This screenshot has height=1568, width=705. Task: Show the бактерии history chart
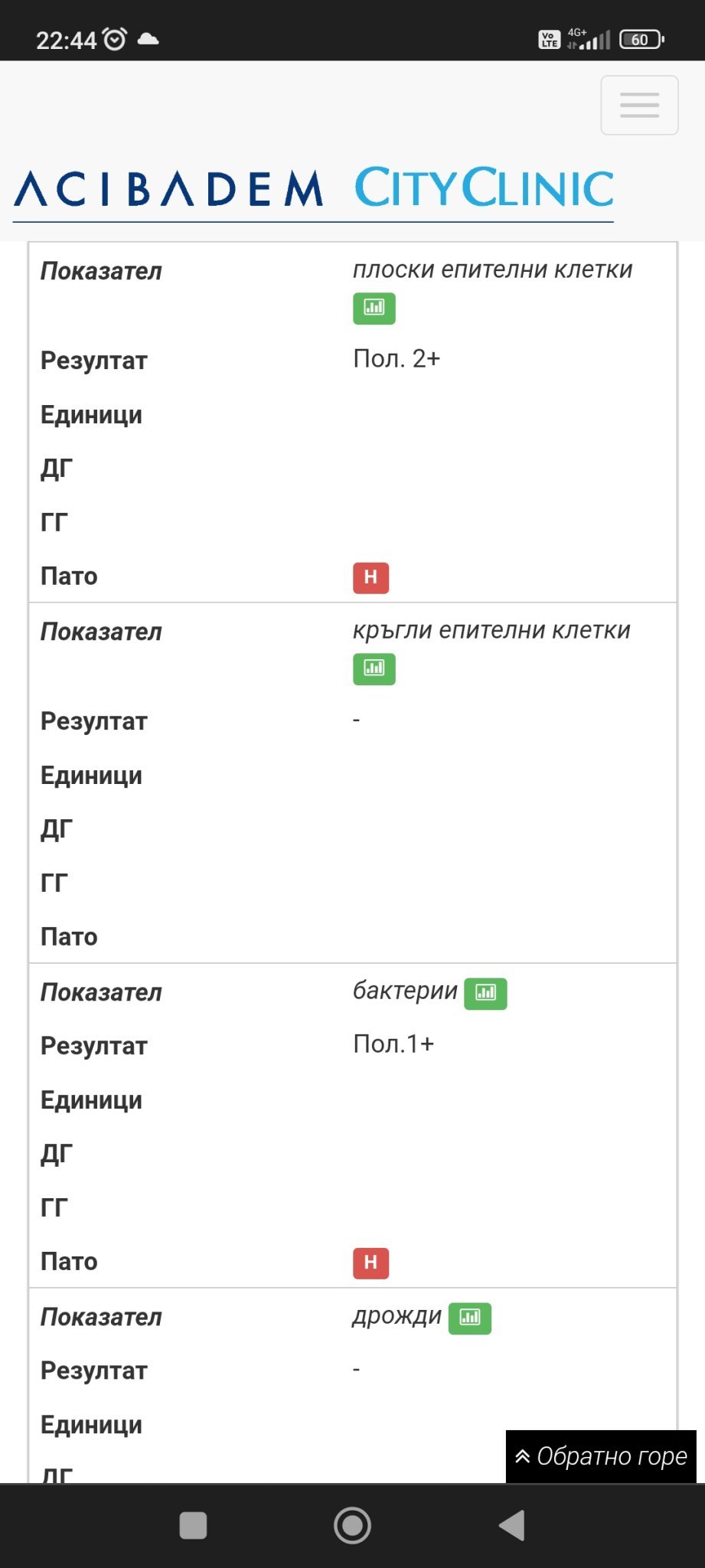pyautogui.click(x=485, y=994)
